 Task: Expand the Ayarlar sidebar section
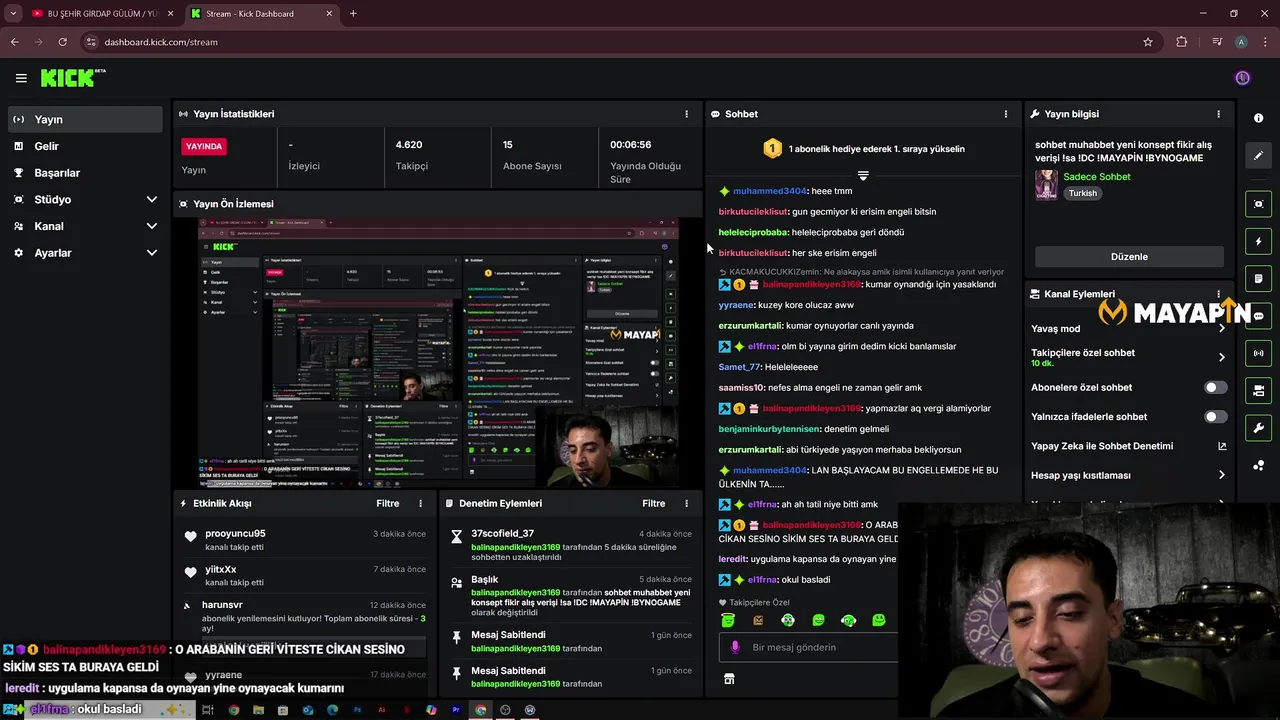point(152,253)
